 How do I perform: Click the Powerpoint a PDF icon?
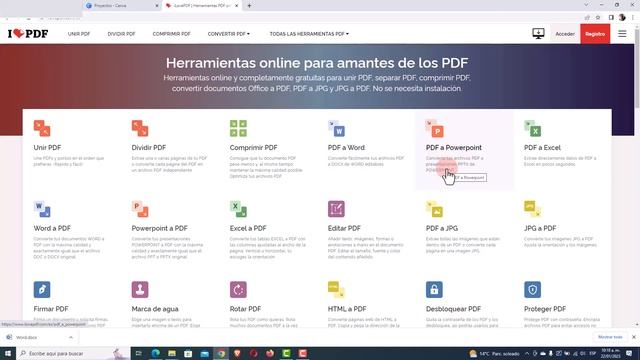pos(140,209)
